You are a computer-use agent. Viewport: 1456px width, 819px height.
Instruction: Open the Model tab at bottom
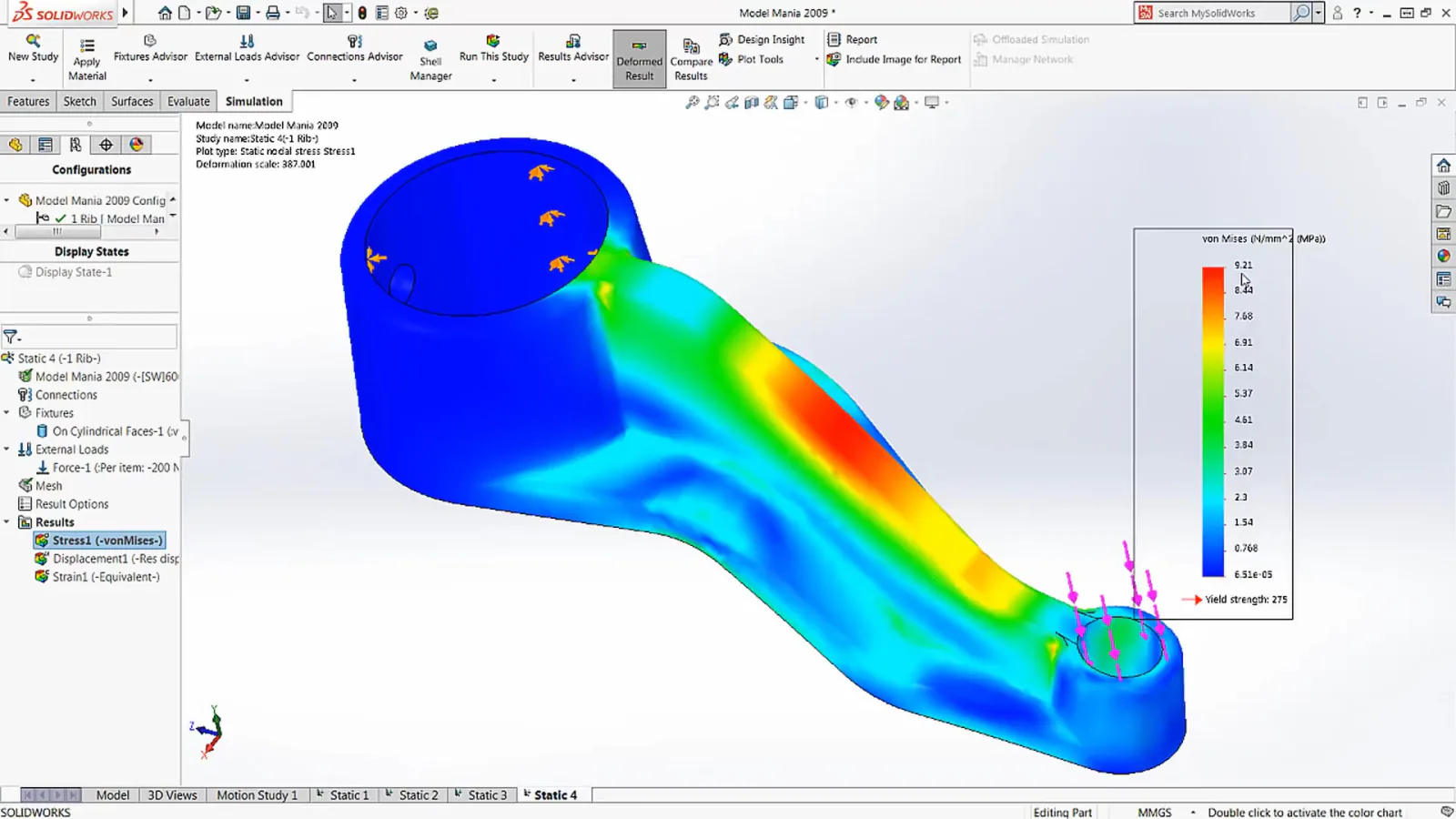tap(113, 795)
